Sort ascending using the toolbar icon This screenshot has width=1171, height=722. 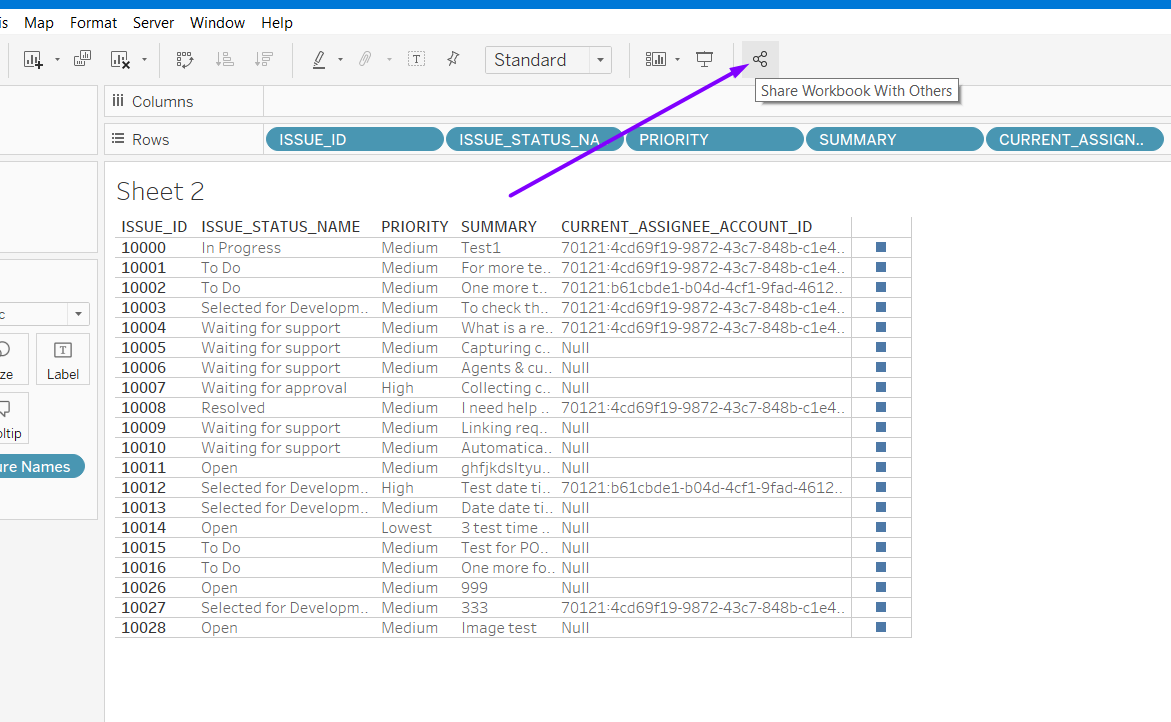click(x=225, y=60)
